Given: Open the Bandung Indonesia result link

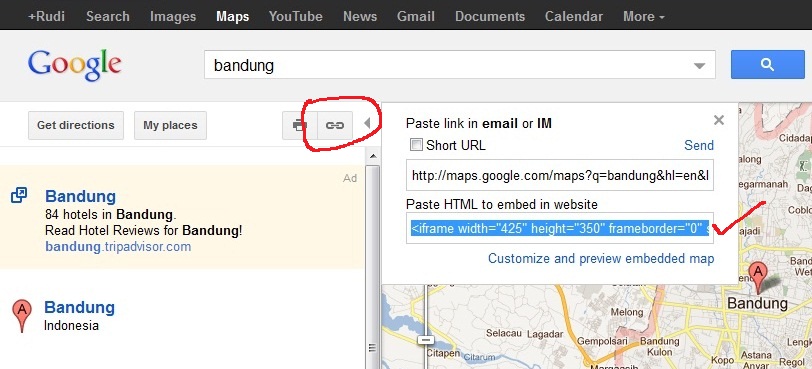Looking at the screenshot, I should (x=79, y=307).
